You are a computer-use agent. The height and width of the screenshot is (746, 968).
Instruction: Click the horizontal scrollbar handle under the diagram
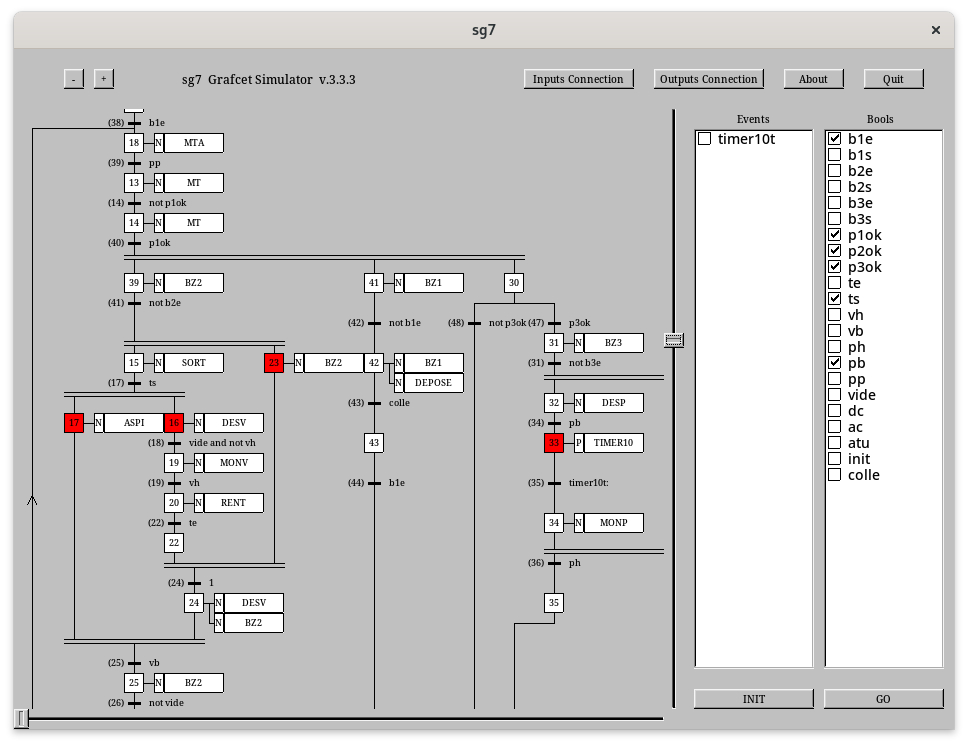(21, 718)
